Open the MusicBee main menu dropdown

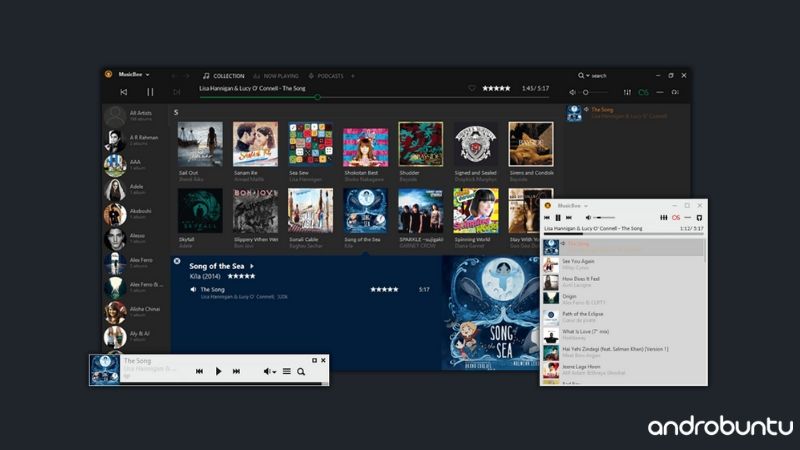click(x=134, y=74)
